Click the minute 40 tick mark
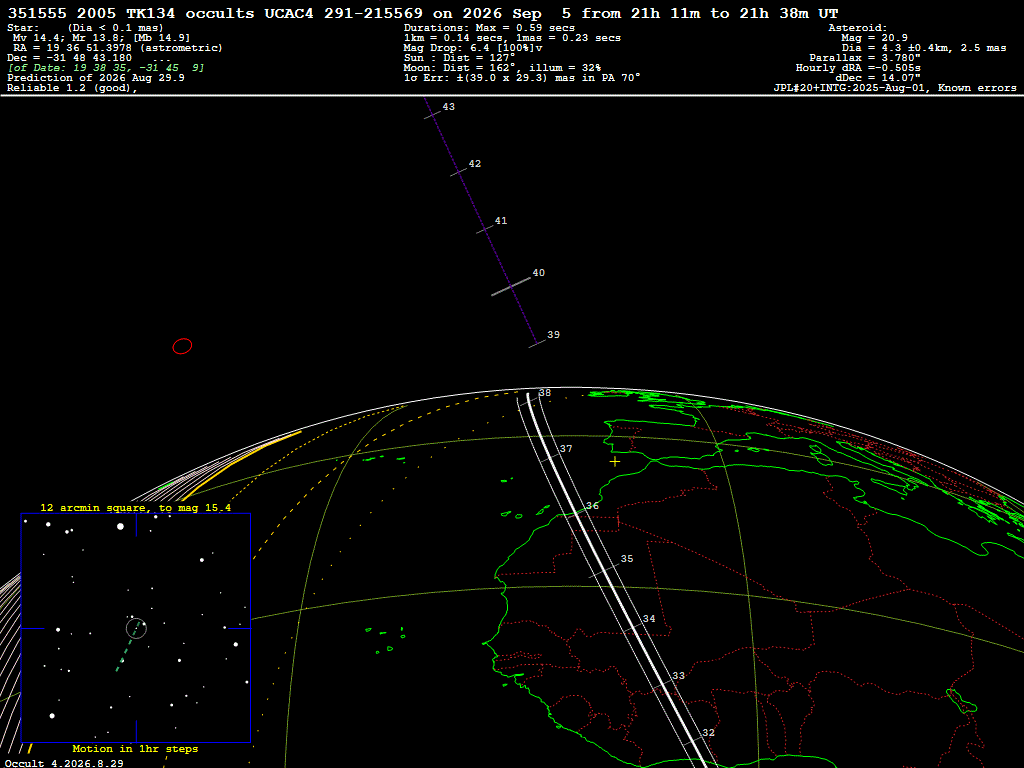Viewport: 1024px width, 768px height. [x=511, y=287]
